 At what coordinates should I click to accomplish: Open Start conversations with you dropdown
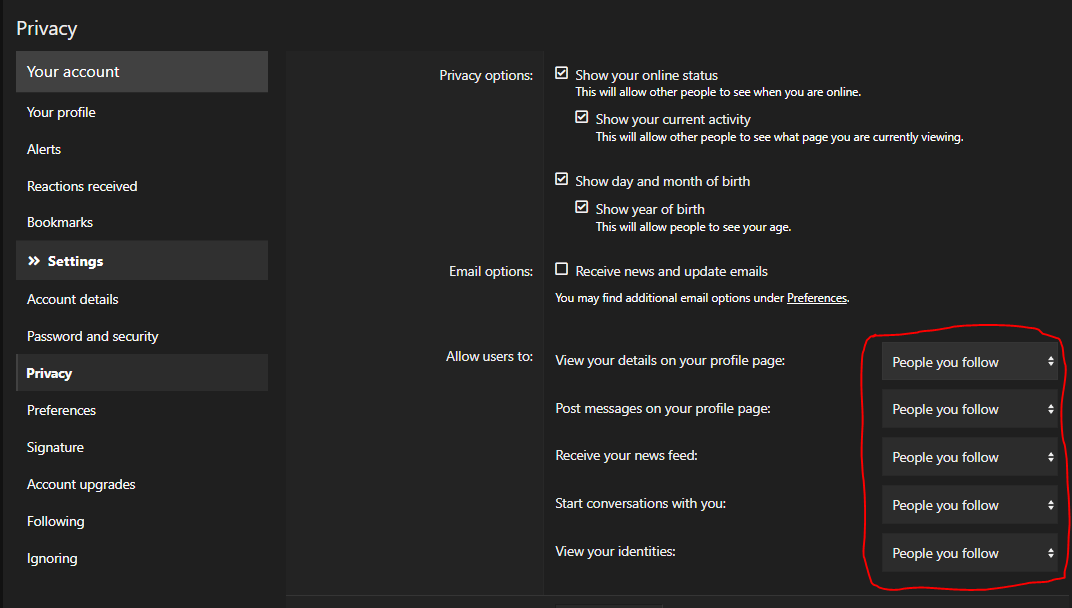[969, 505]
